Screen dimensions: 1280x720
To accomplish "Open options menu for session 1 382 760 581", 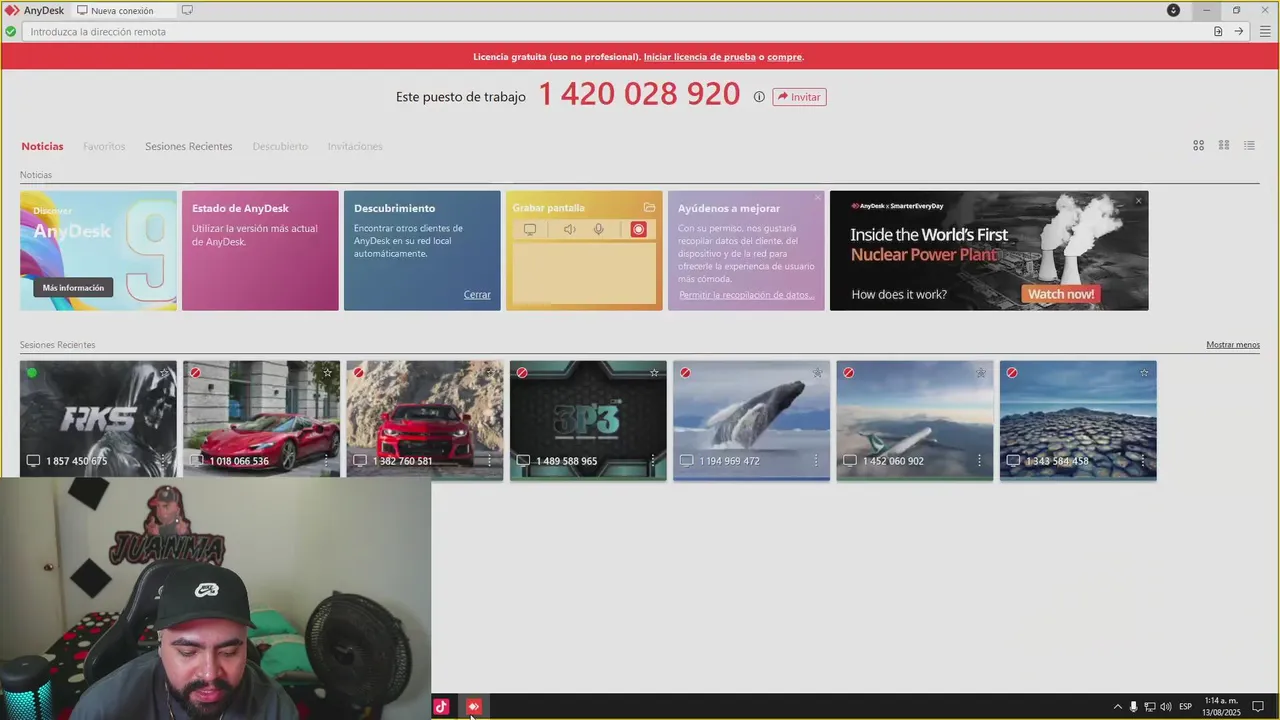I will point(489,461).
